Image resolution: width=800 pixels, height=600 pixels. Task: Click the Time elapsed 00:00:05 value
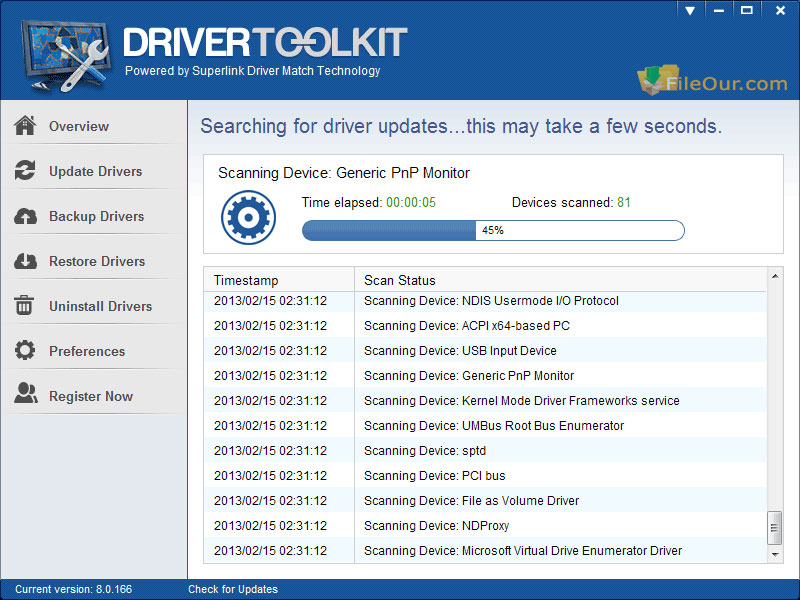(411, 203)
